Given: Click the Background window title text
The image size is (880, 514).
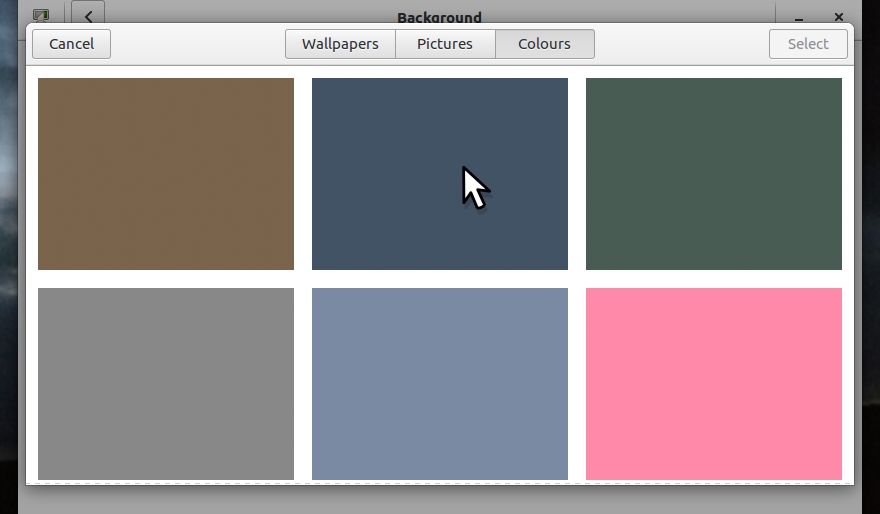Looking at the screenshot, I should [x=439, y=16].
